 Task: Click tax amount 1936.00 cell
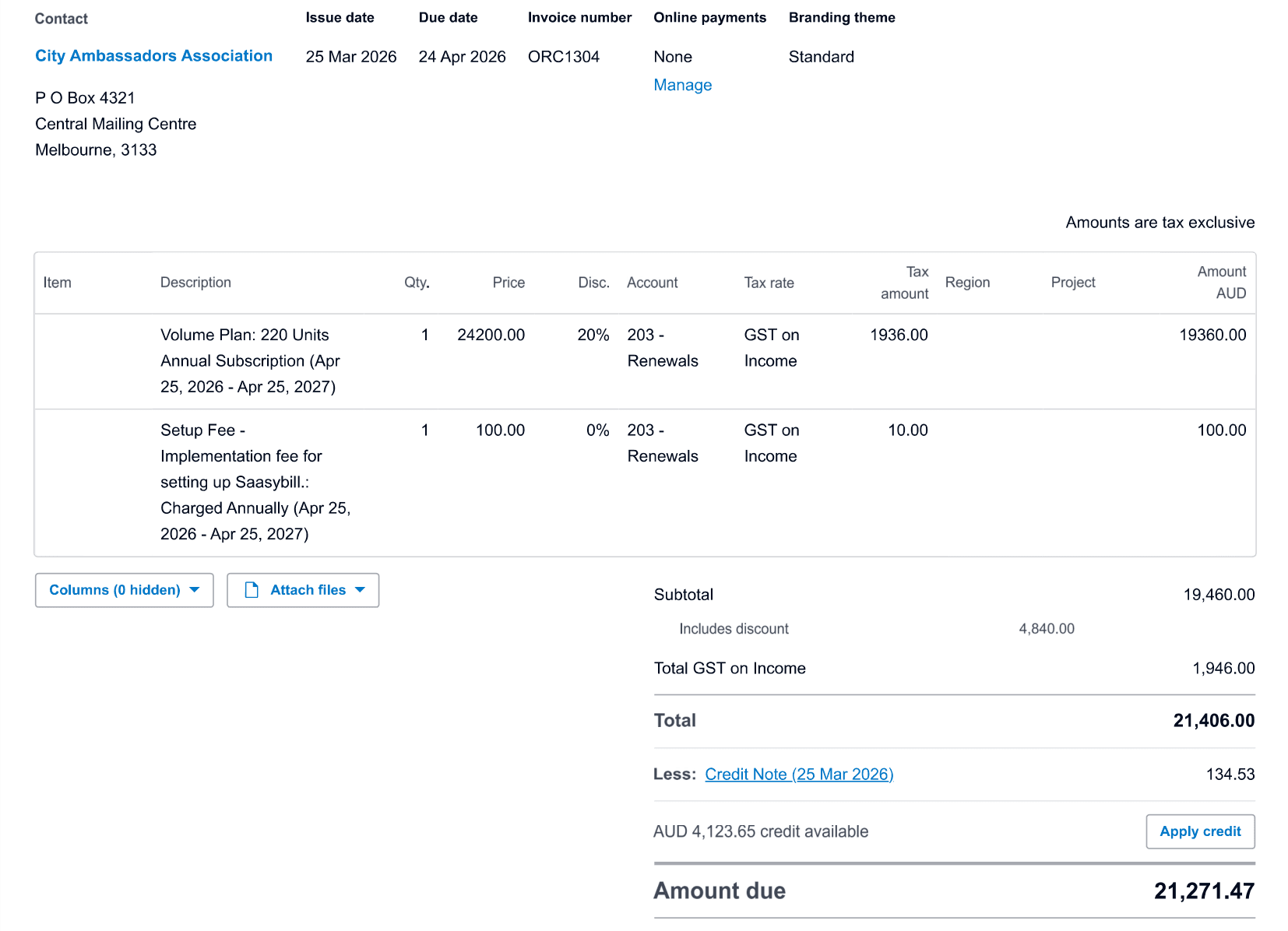pos(899,335)
